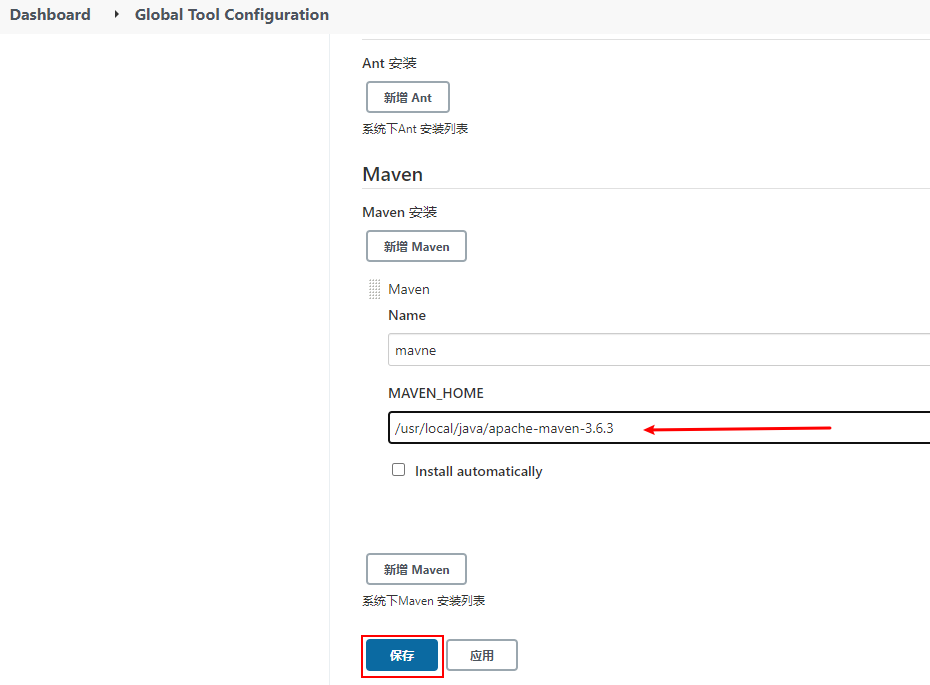Click the lower 新增 Maven button
The image size is (930, 685).
[x=416, y=568]
